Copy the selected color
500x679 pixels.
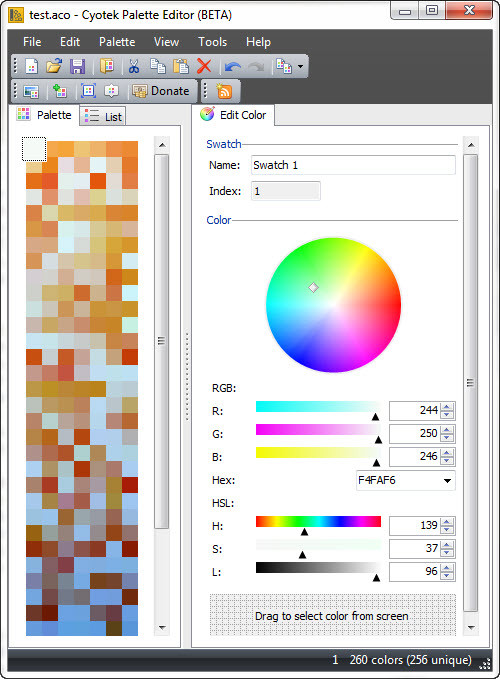[158, 66]
